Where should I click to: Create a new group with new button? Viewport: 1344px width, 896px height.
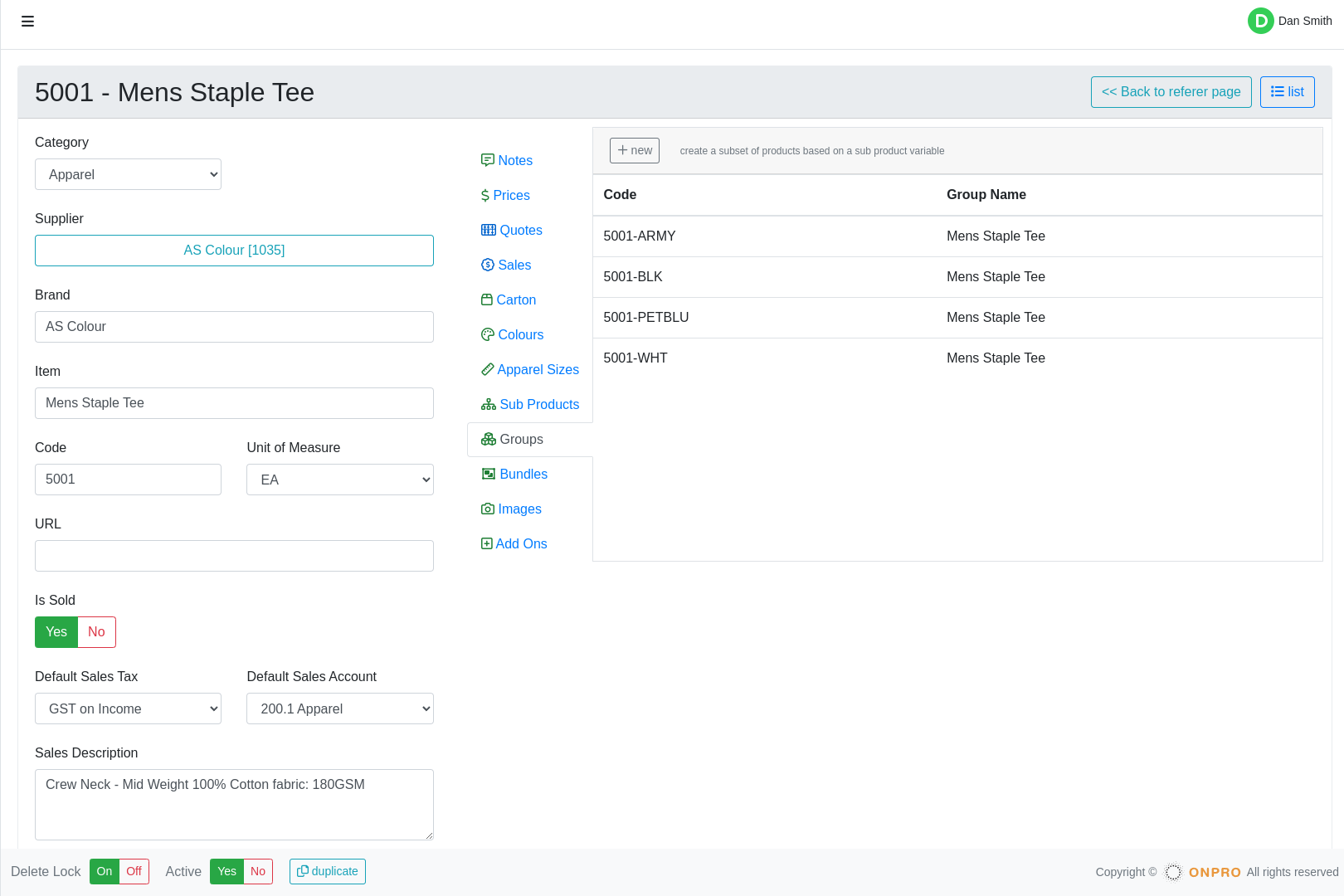point(635,150)
